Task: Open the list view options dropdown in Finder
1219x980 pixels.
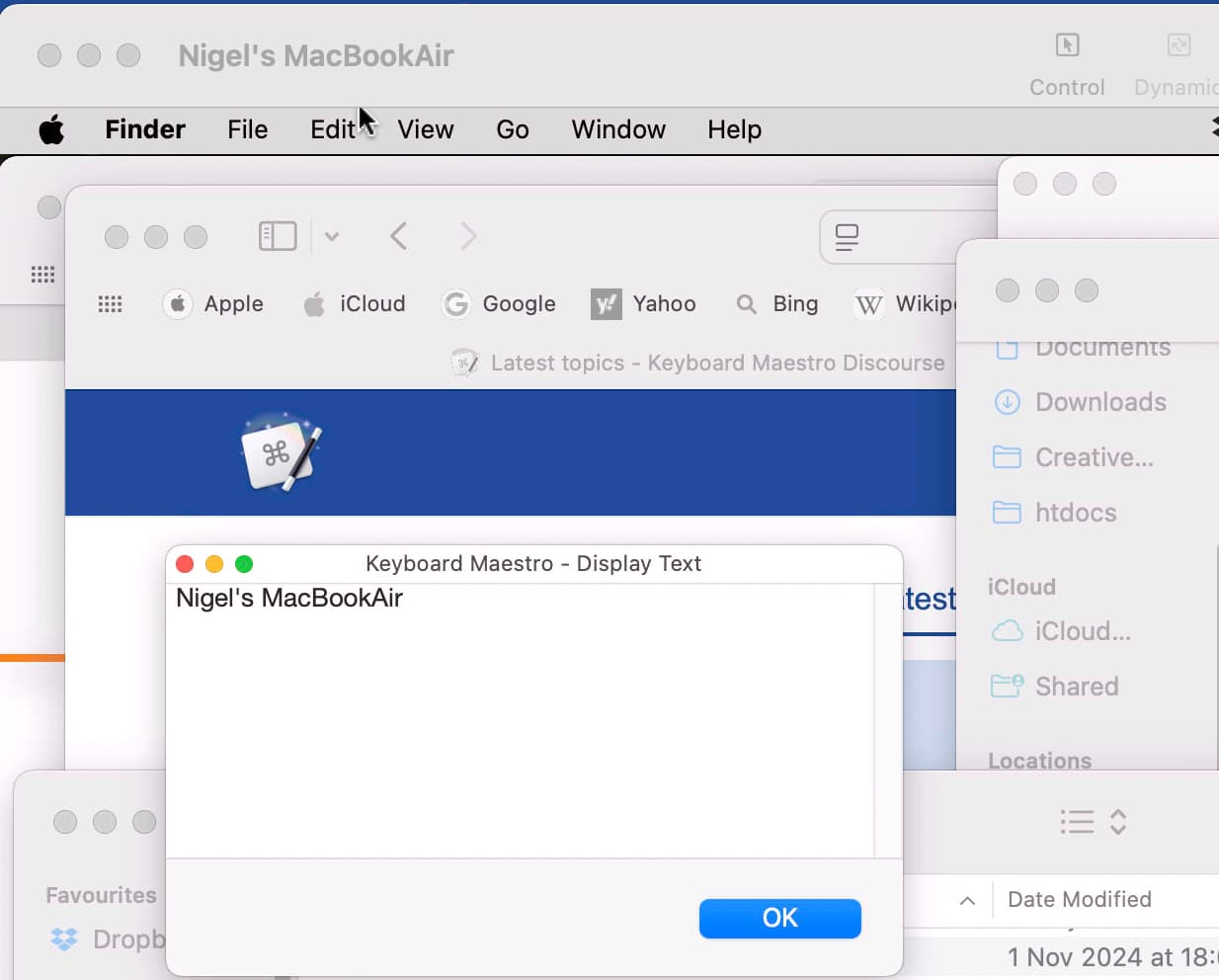Action: pyautogui.click(x=1094, y=822)
